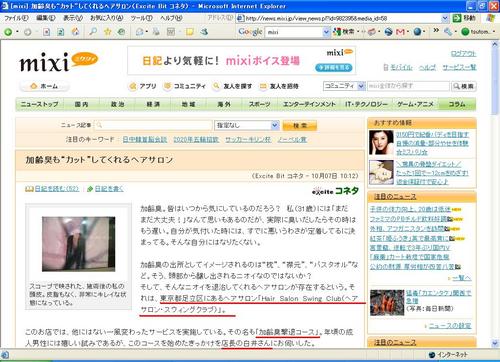Viewport: 500px width, 362px height.
Task: Go back with the green Back arrow
Action: [x=8, y=32]
